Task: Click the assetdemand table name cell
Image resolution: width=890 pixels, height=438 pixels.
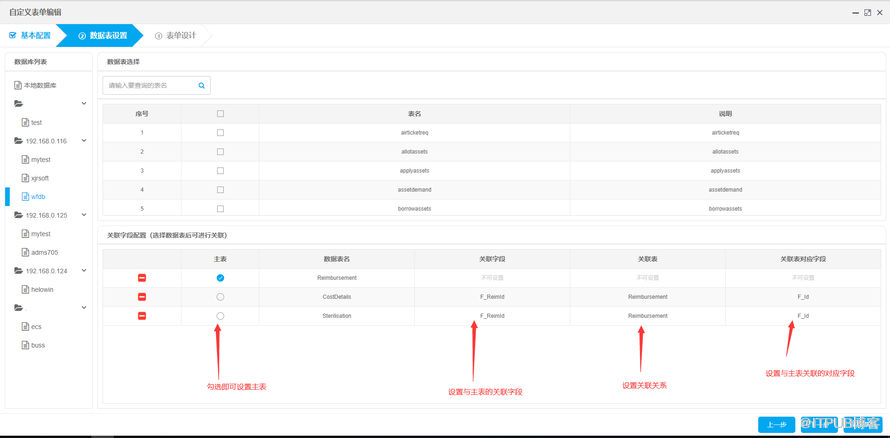Action: pyautogui.click(x=414, y=189)
